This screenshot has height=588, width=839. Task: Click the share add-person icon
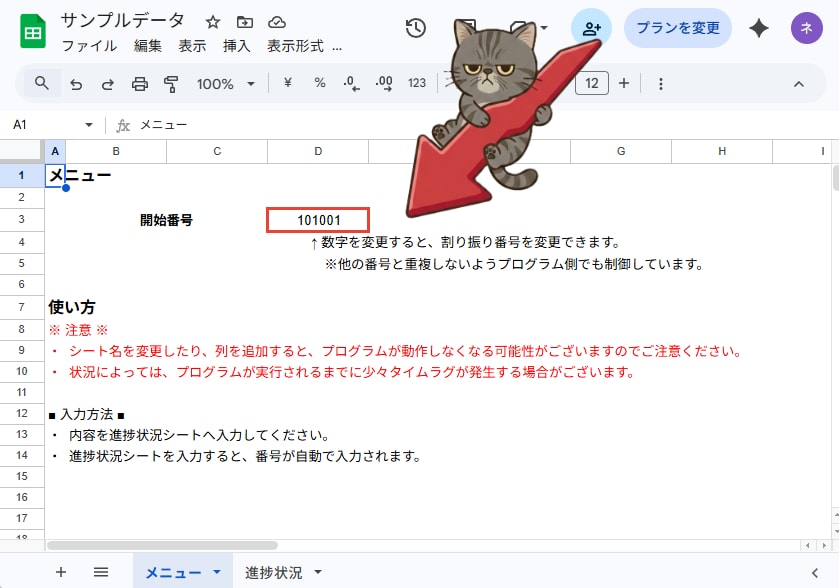[591, 28]
